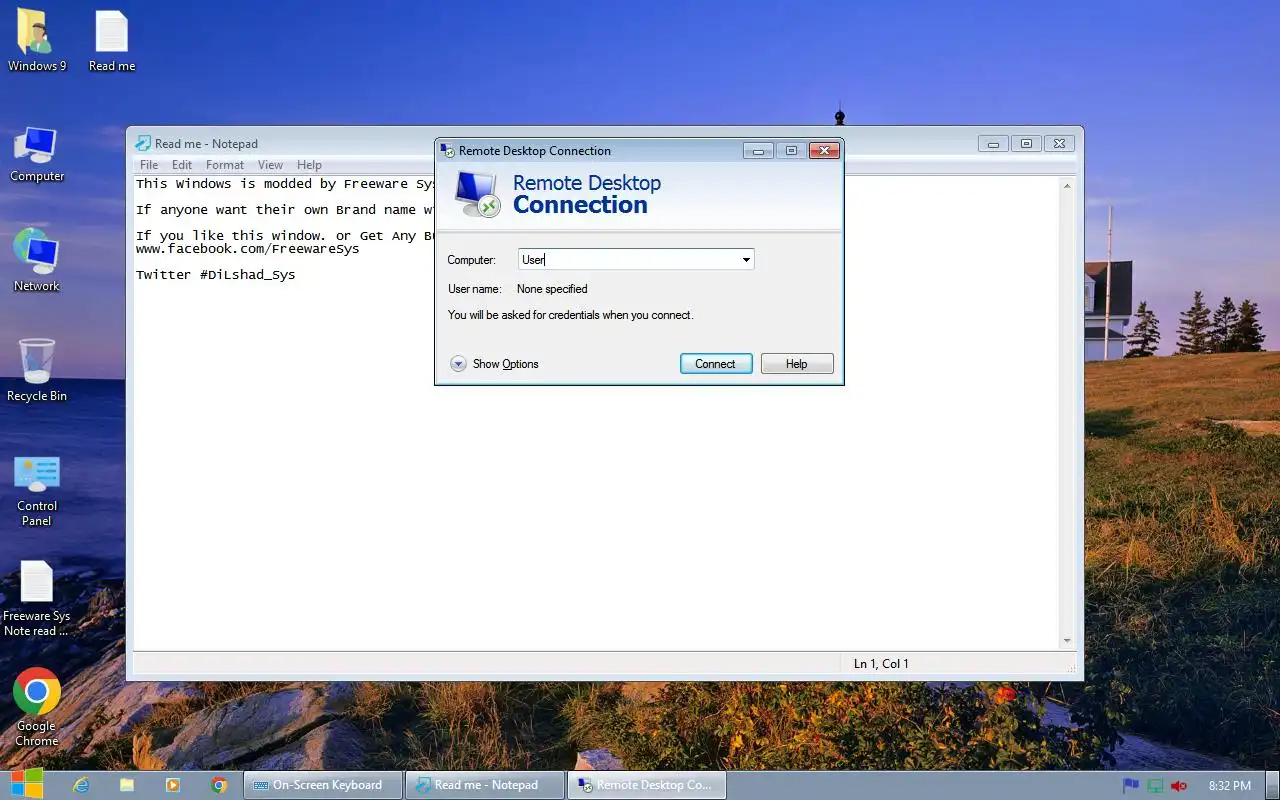Click the clock showing 8:32 PM
The image size is (1280, 800).
[x=1230, y=786]
